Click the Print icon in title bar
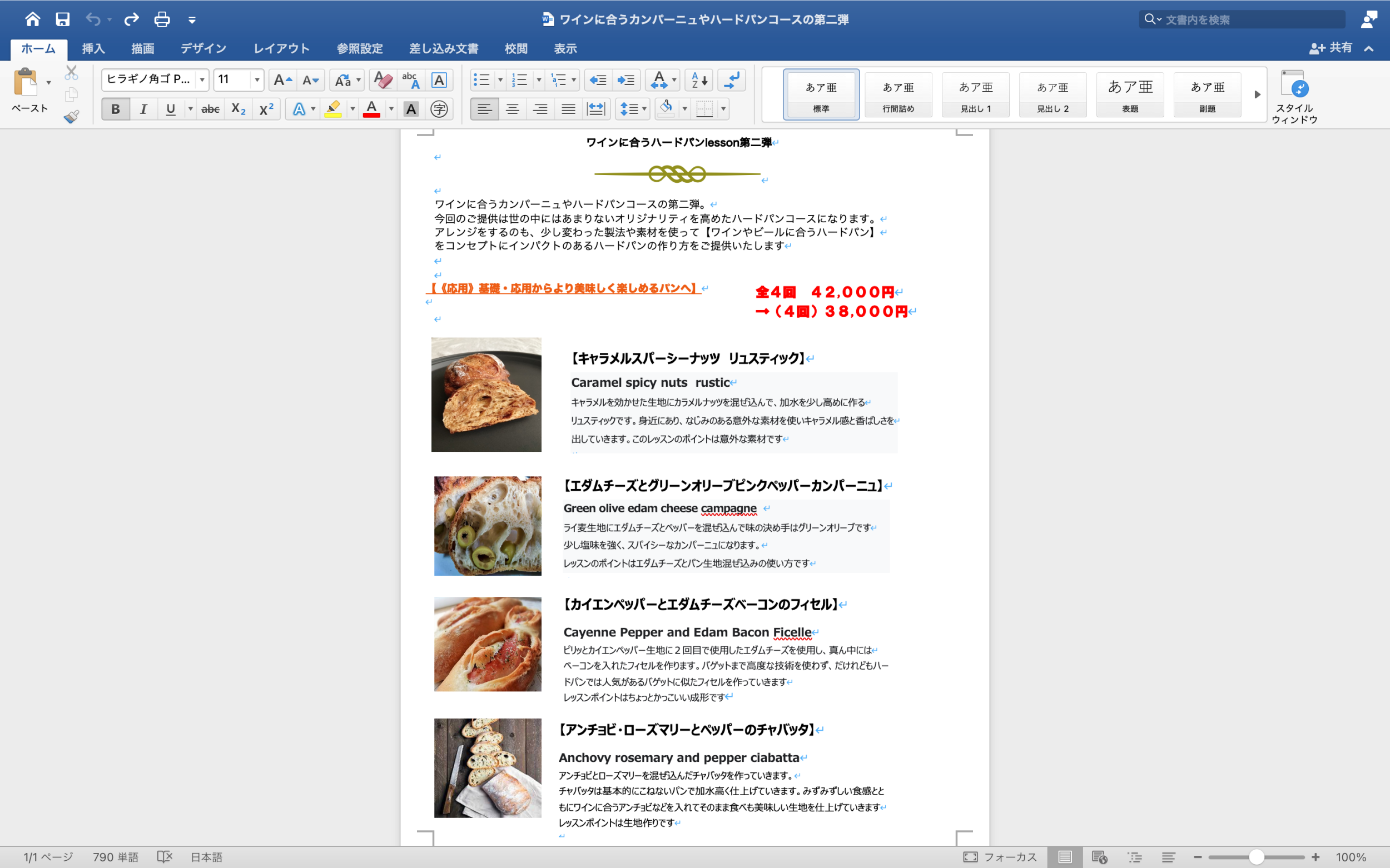1390x868 pixels. pyautogui.click(x=162, y=19)
